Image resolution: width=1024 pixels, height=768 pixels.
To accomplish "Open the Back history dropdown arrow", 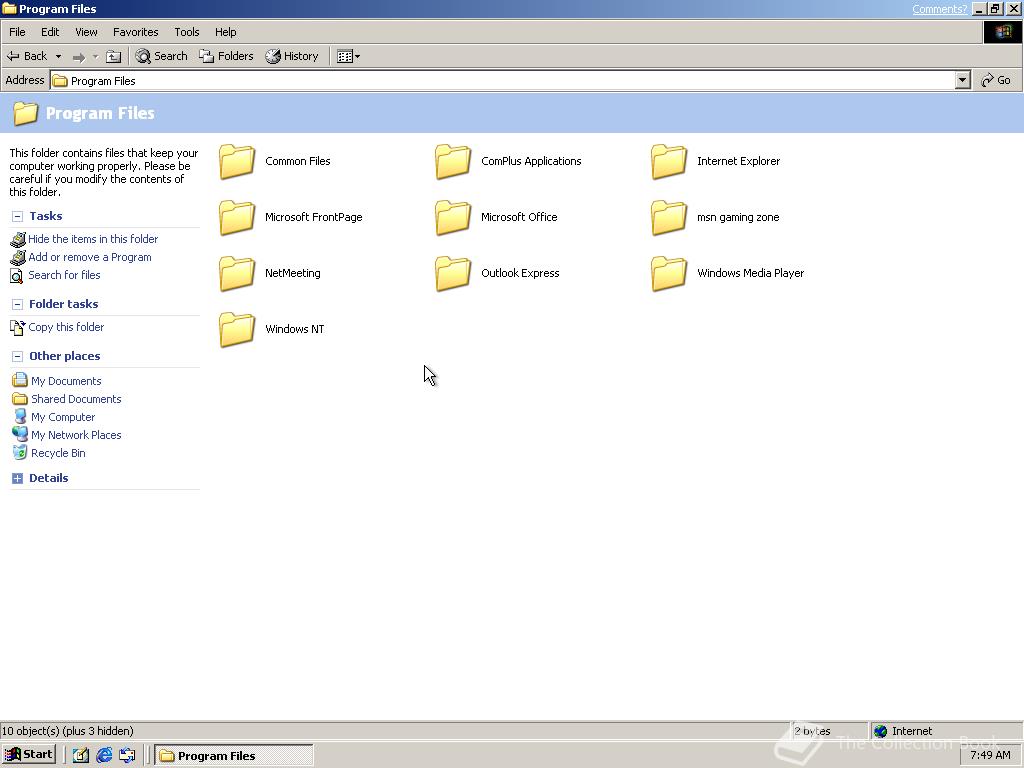I will coord(58,57).
